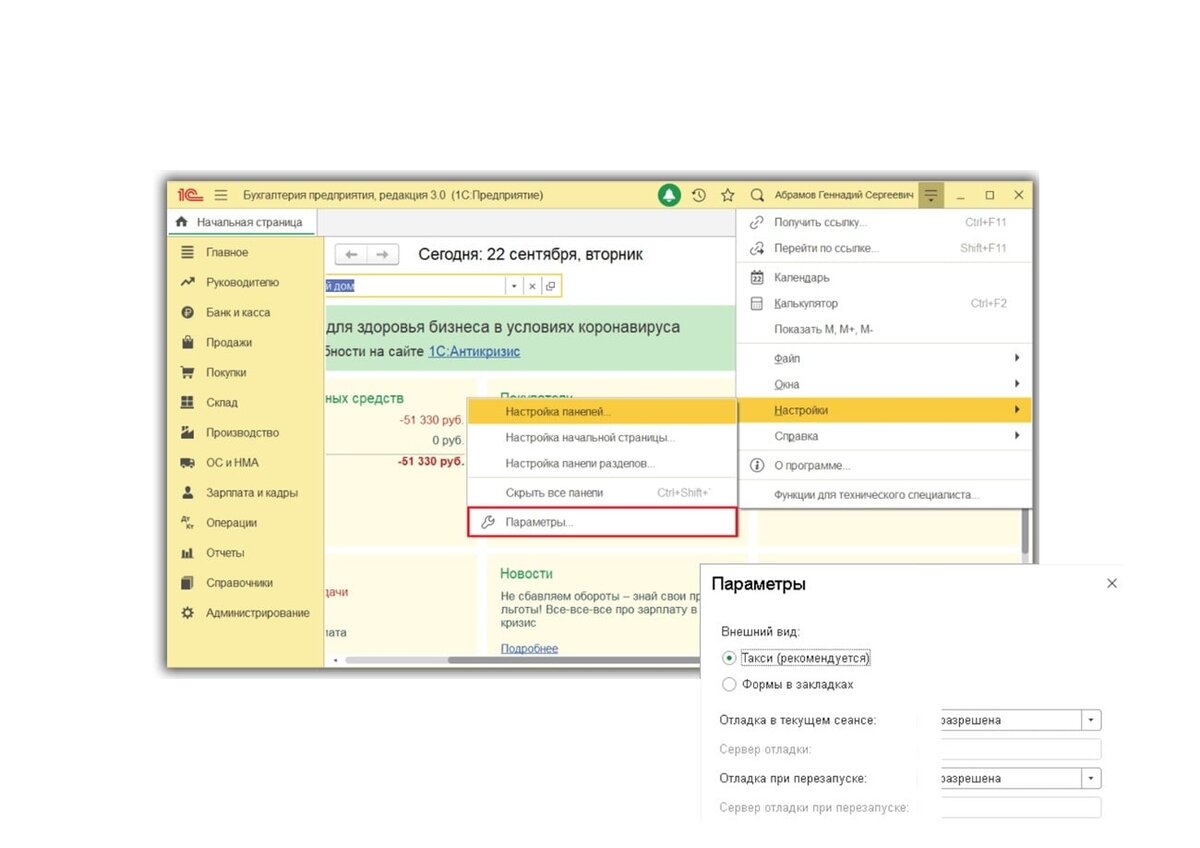This screenshot has height=848, width=1200.
Task: Click the Главное section icon
Action: click(x=187, y=253)
